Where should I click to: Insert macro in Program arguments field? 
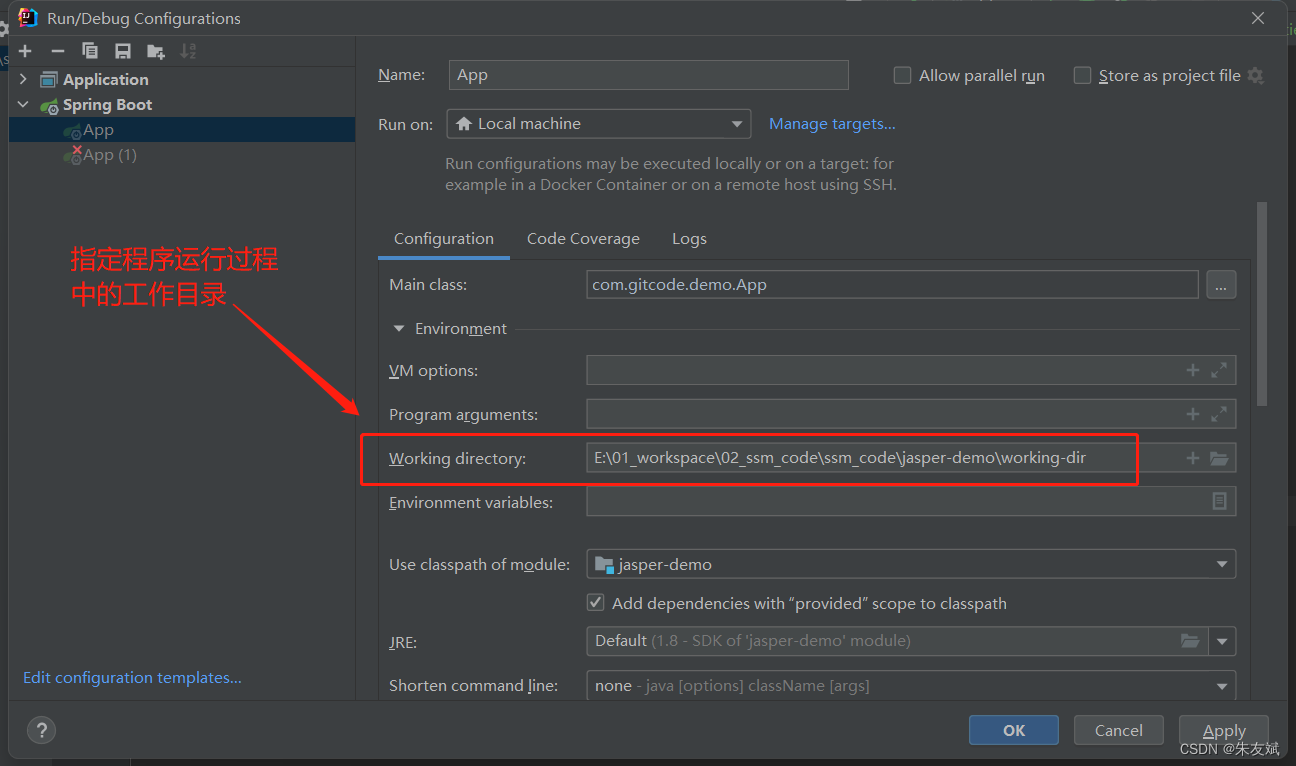[1192, 414]
